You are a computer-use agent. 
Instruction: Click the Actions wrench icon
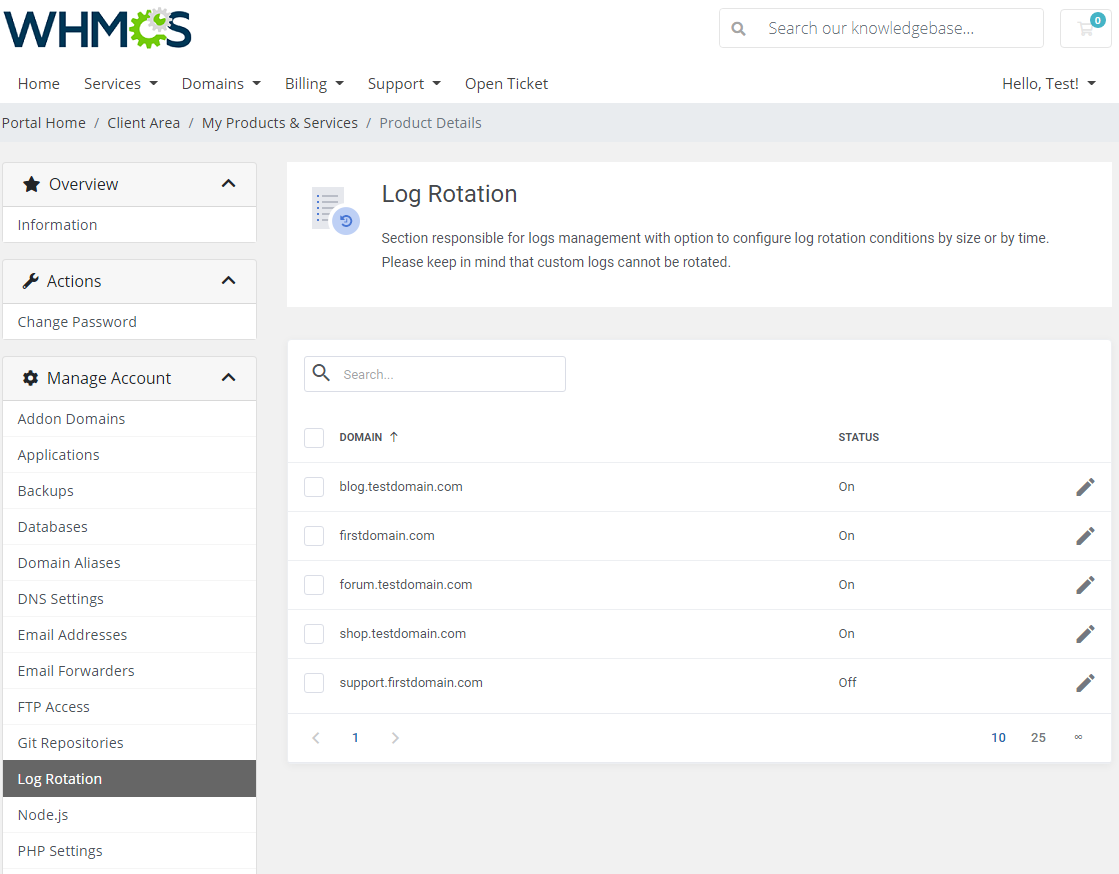pyautogui.click(x=31, y=281)
